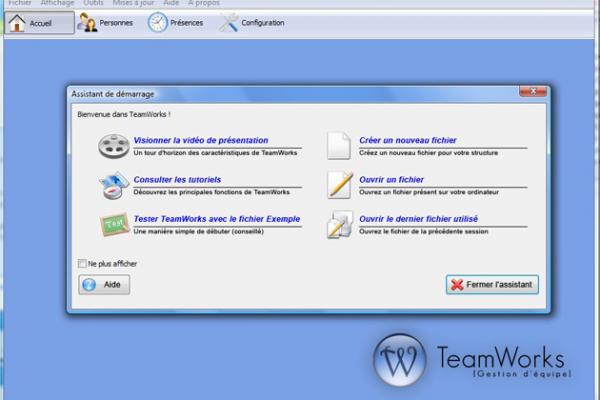Click text Ouvrez le fichier de la précédente session
The width and height of the screenshot is (600, 400).
click(424, 232)
